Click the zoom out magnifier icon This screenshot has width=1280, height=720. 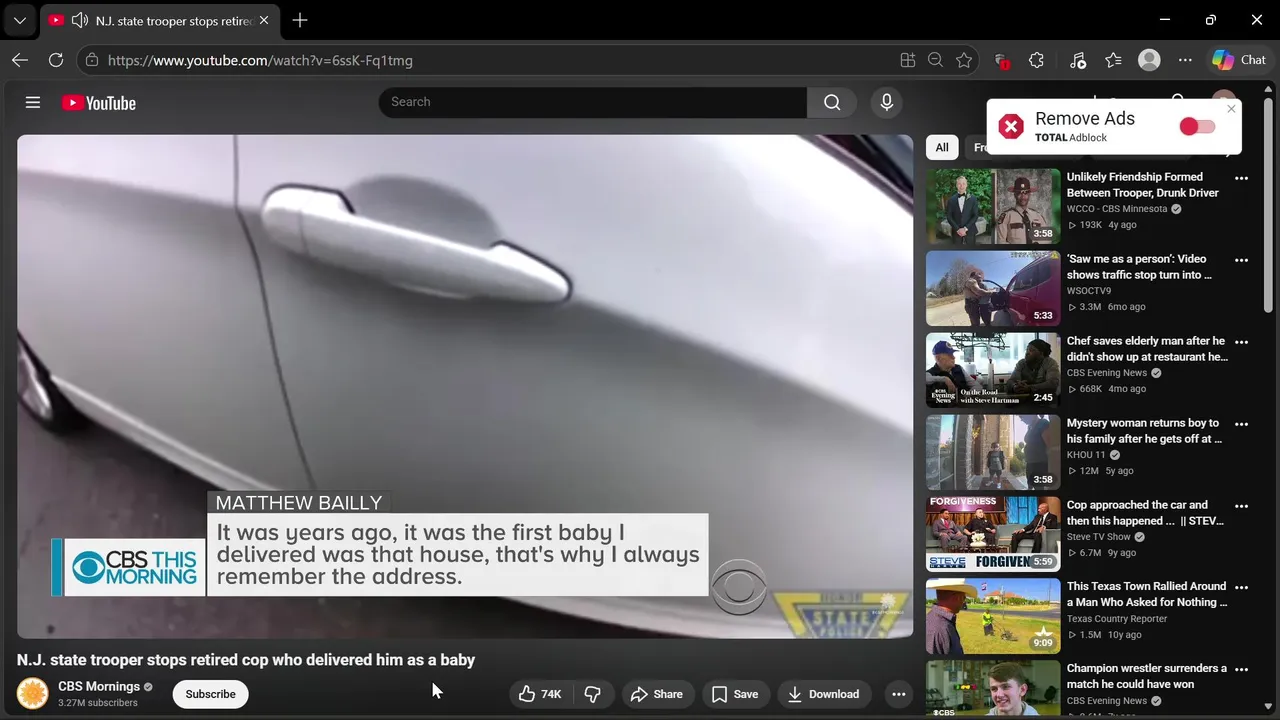tap(935, 60)
